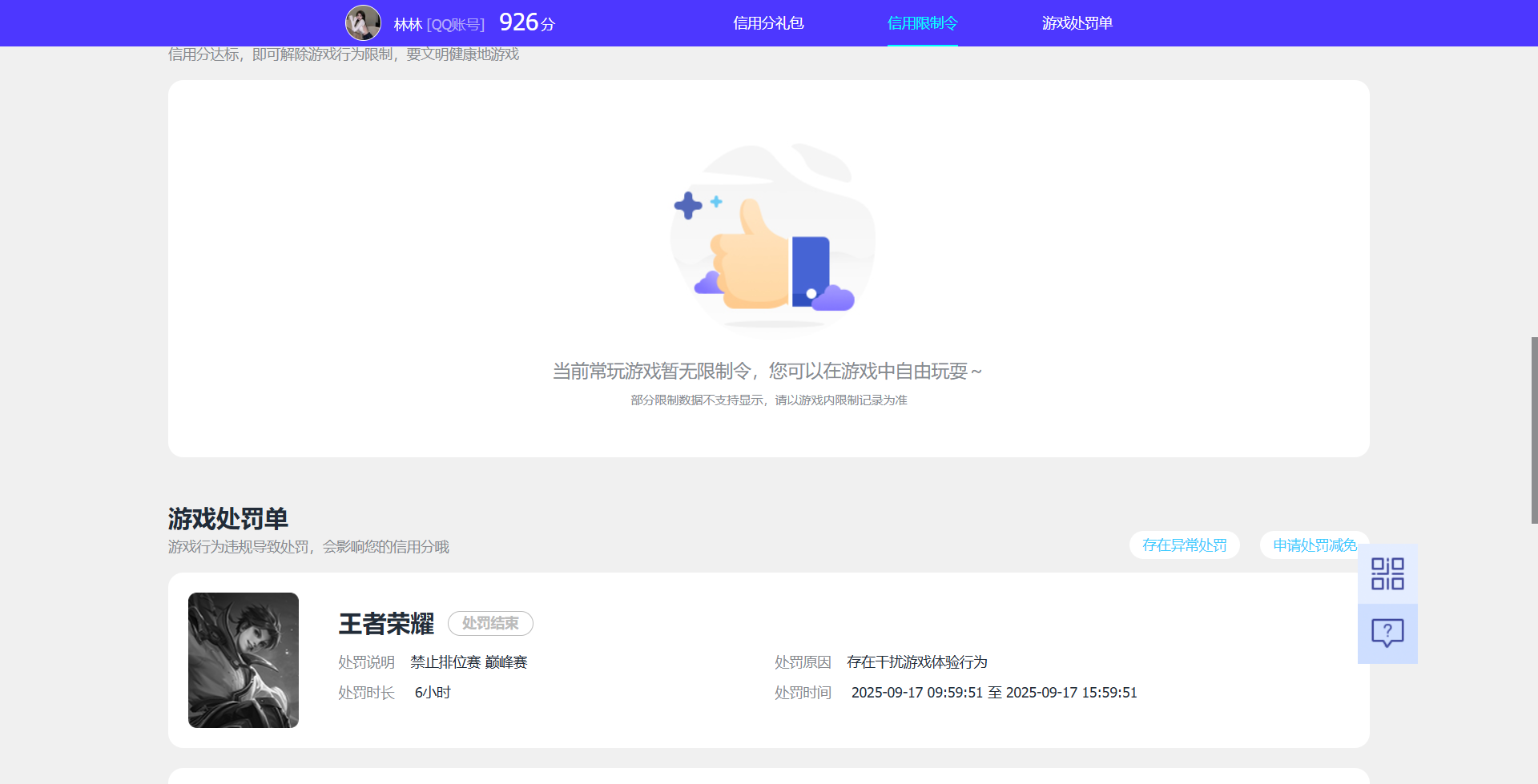Click the [QQ账号] account type label
The width and height of the screenshot is (1538, 784).
[x=455, y=24]
